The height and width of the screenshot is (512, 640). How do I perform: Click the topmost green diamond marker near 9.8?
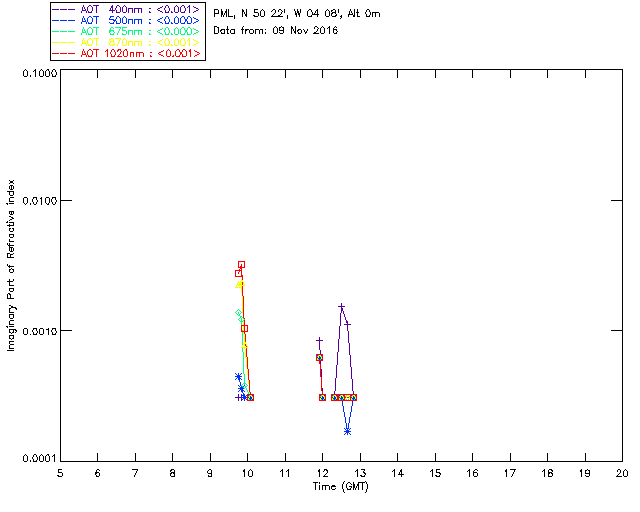click(238, 312)
